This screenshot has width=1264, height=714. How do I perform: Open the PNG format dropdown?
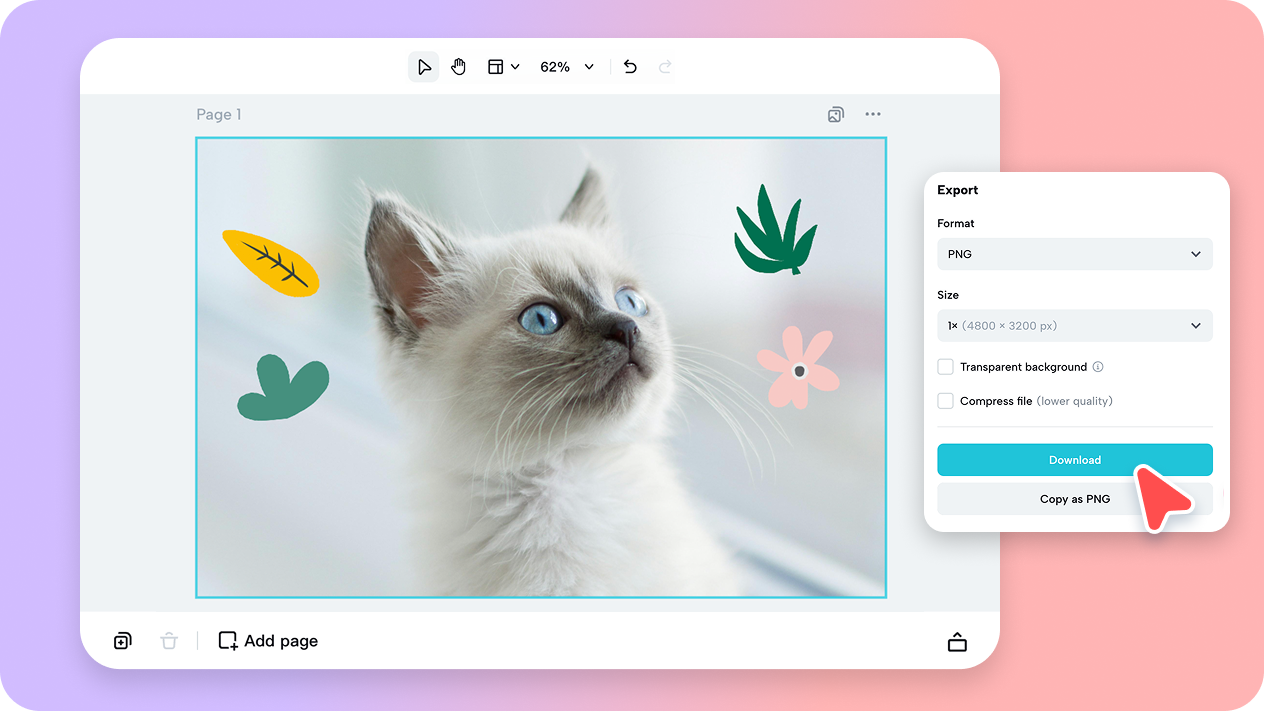pyautogui.click(x=1075, y=254)
